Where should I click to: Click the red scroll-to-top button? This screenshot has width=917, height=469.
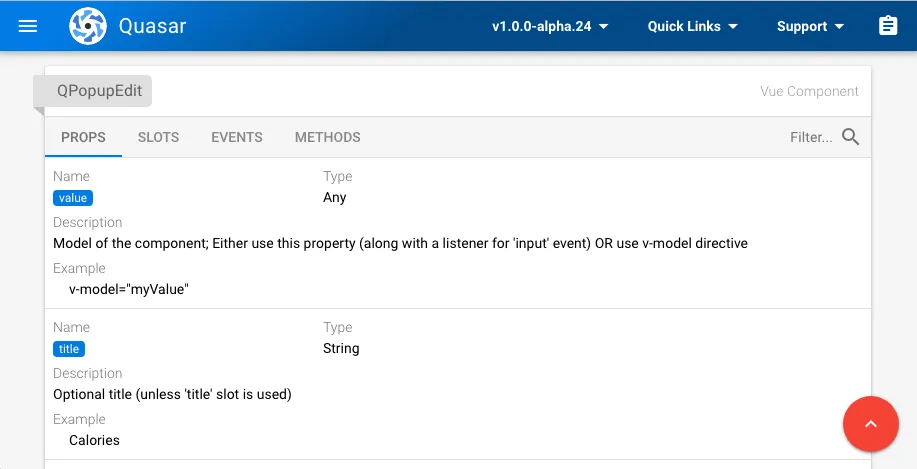tap(871, 424)
